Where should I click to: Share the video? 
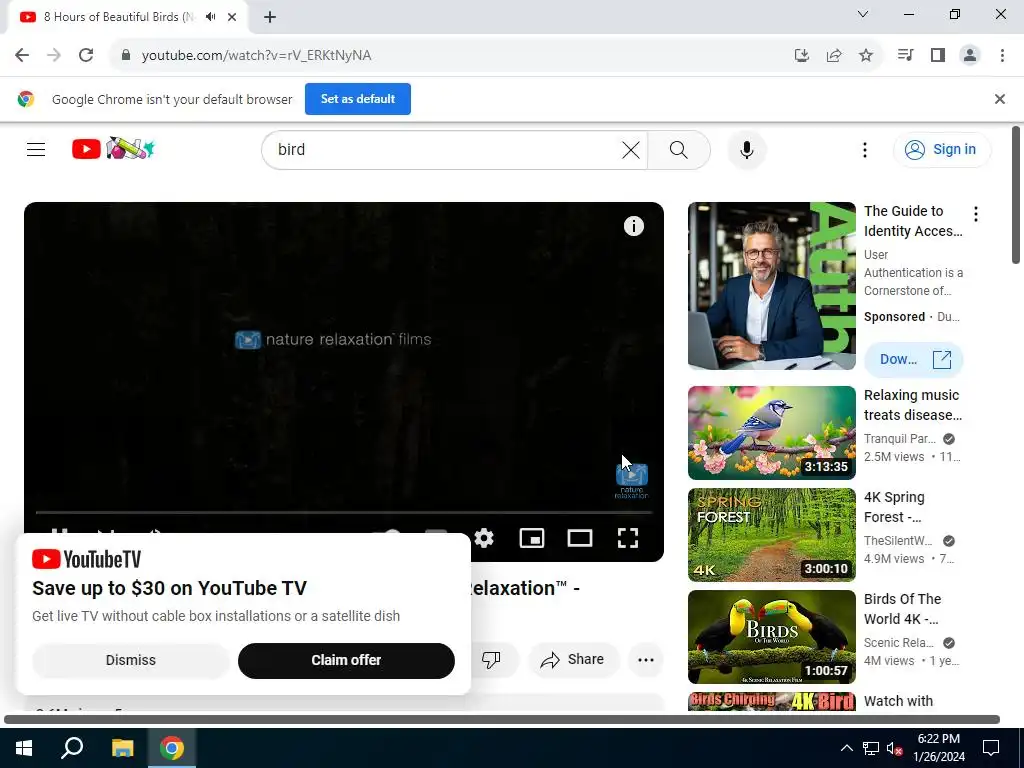(x=572, y=660)
